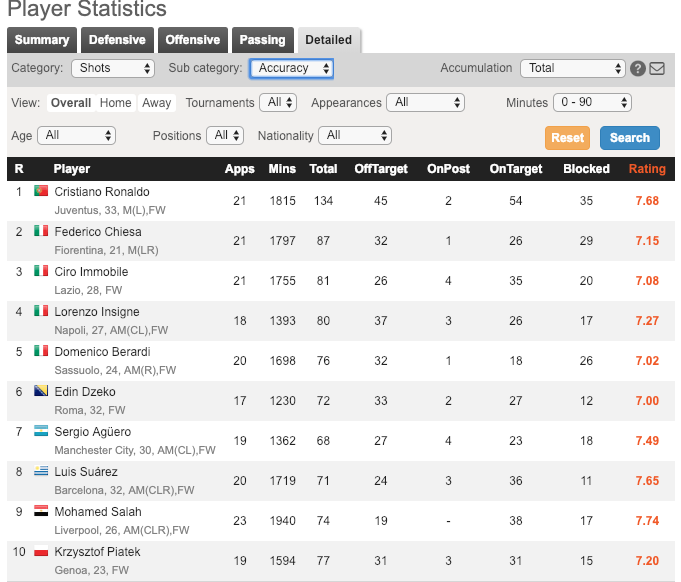
Task: Open the Passing tab
Action: 262,40
